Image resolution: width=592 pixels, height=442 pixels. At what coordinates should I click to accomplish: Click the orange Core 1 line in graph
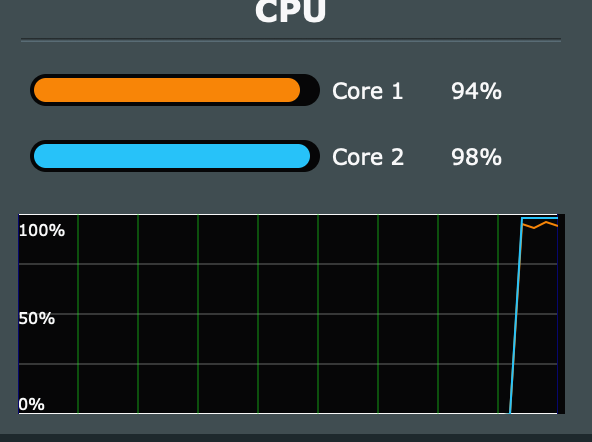pyautogui.click(x=540, y=225)
